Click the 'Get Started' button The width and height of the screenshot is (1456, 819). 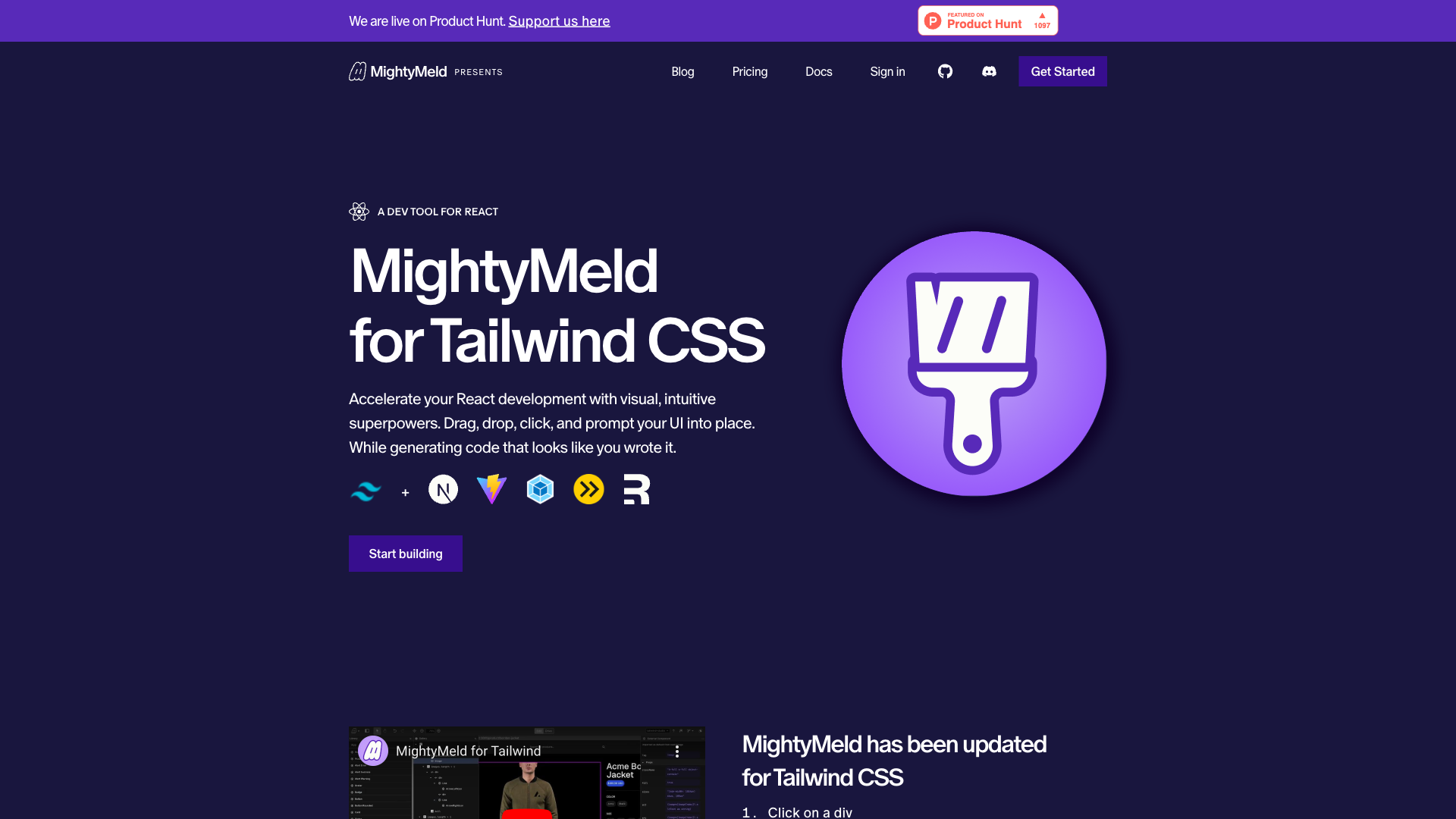tap(1062, 71)
